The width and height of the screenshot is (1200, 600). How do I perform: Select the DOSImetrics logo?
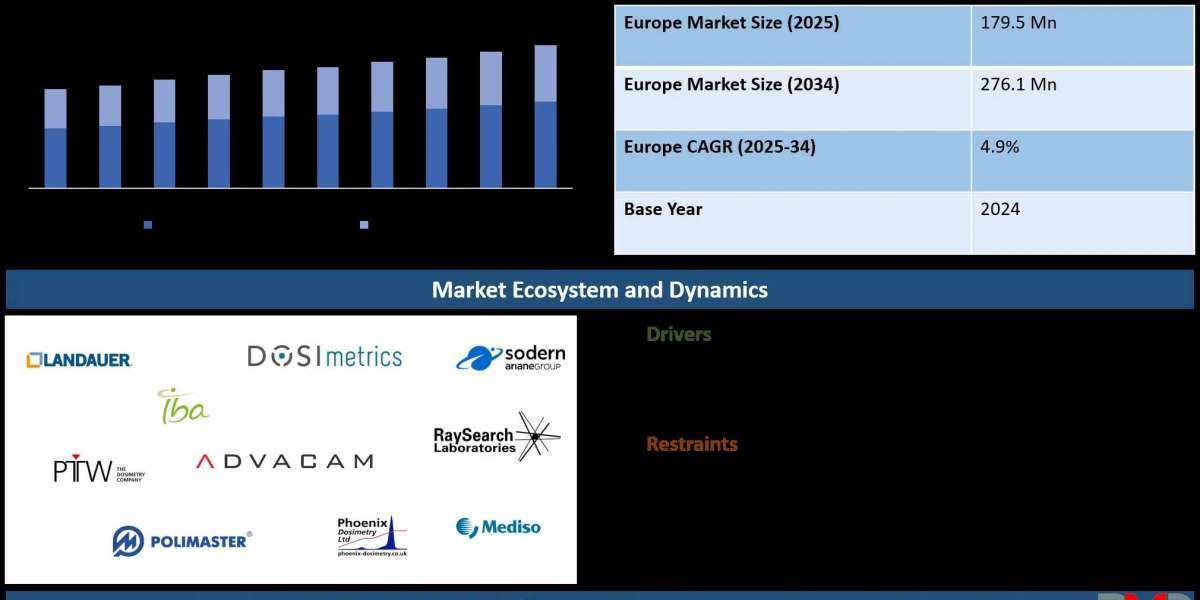325,356
